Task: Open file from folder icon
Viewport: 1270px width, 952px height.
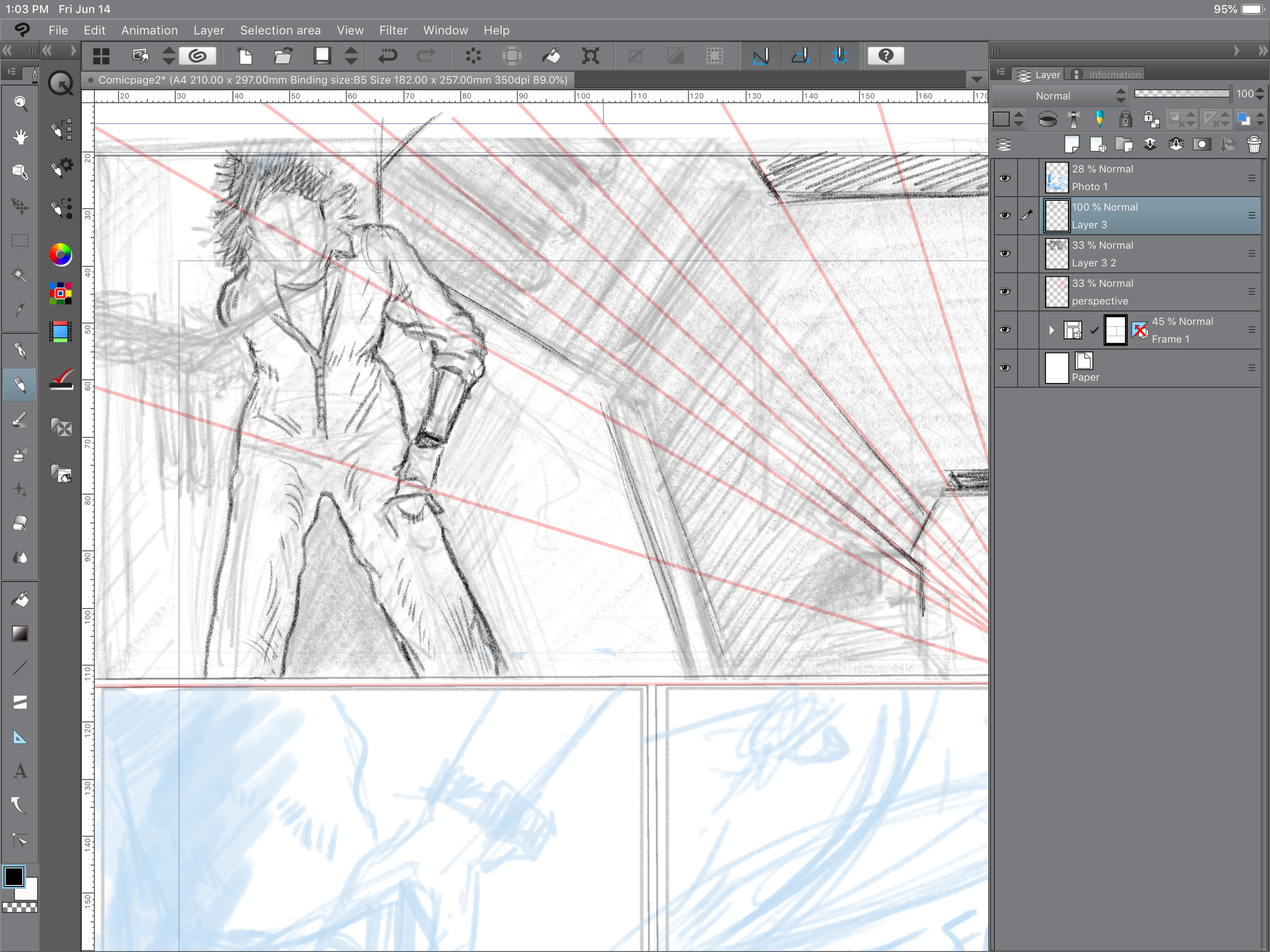Action: pyautogui.click(x=283, y=56)
